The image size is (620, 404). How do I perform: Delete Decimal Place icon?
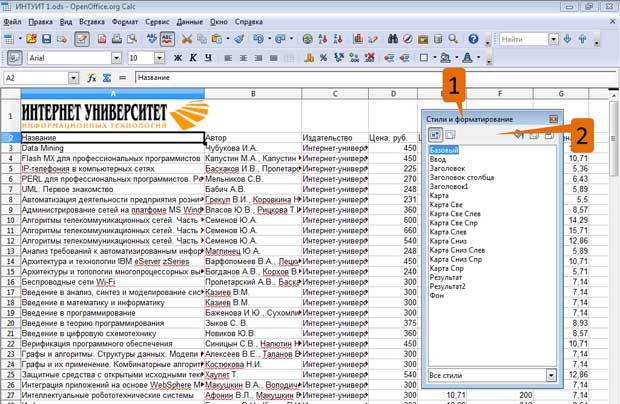tap(369, 58)
